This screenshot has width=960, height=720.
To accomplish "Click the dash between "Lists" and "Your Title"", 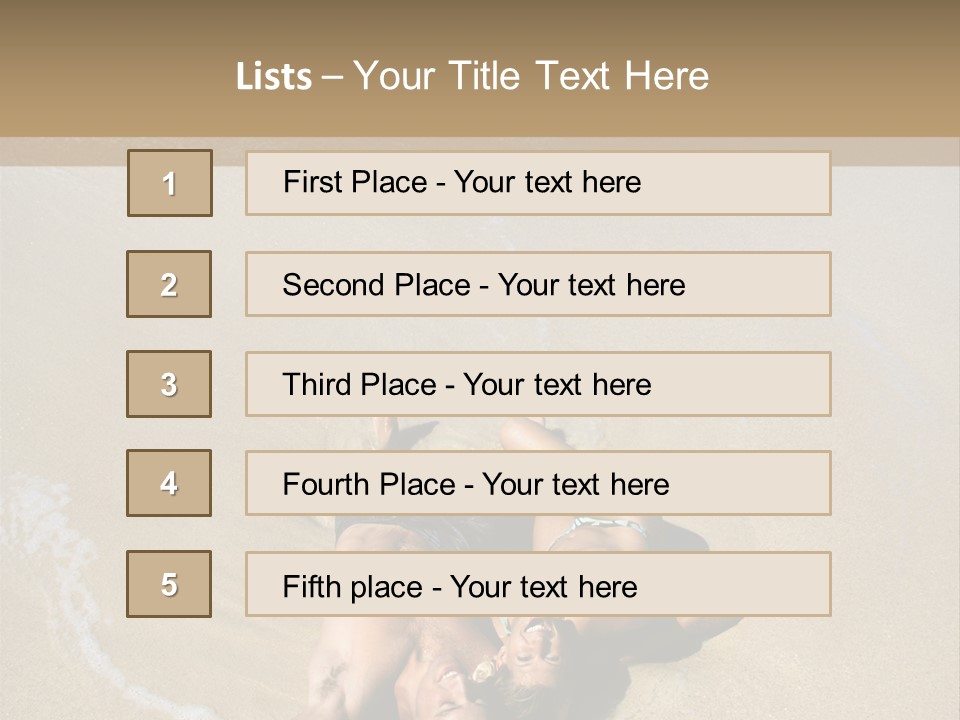I will 332,77.
